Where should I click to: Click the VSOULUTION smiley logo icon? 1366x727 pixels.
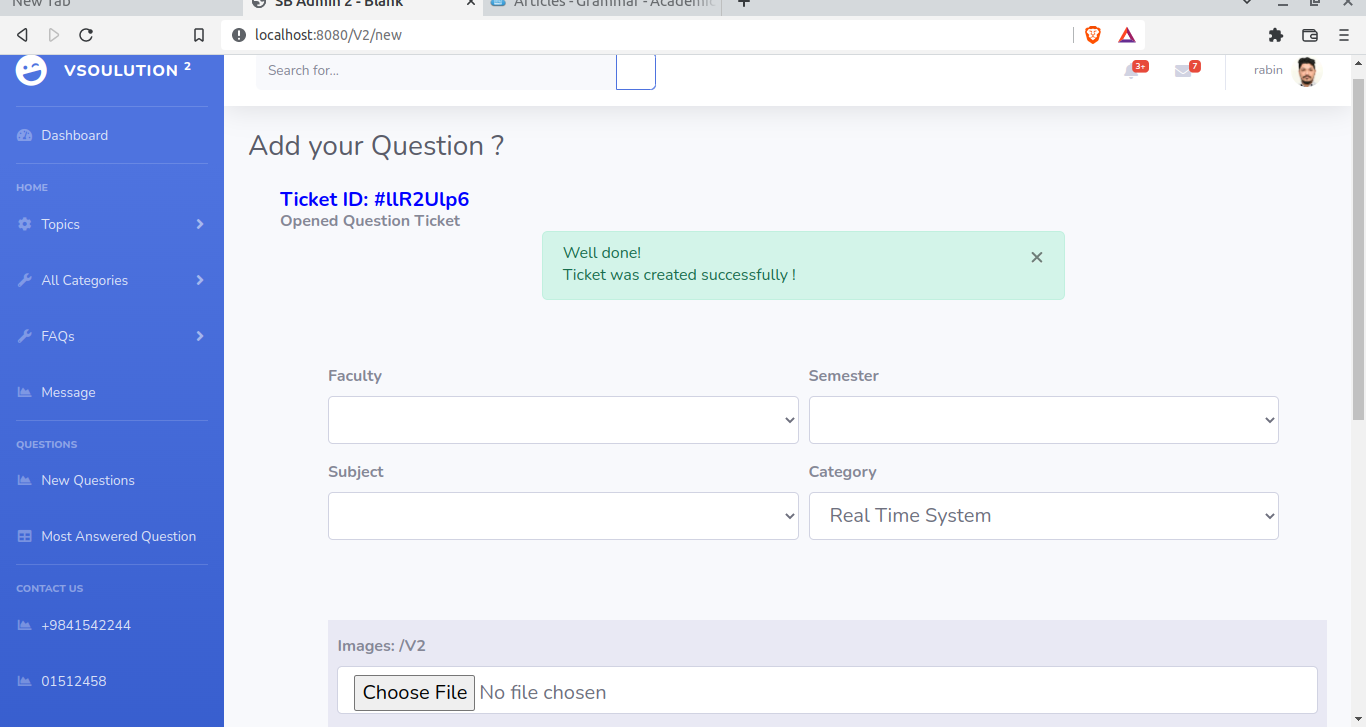pos(30,70)
